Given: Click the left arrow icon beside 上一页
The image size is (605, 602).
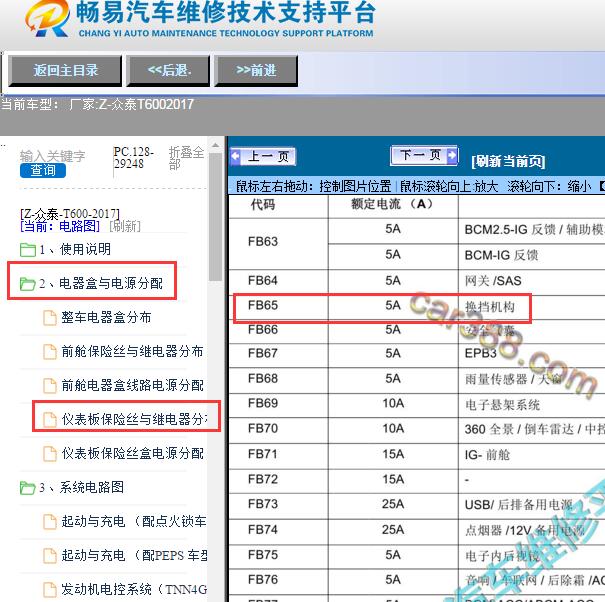Looking at the screenshot, I should pos(235,157).
